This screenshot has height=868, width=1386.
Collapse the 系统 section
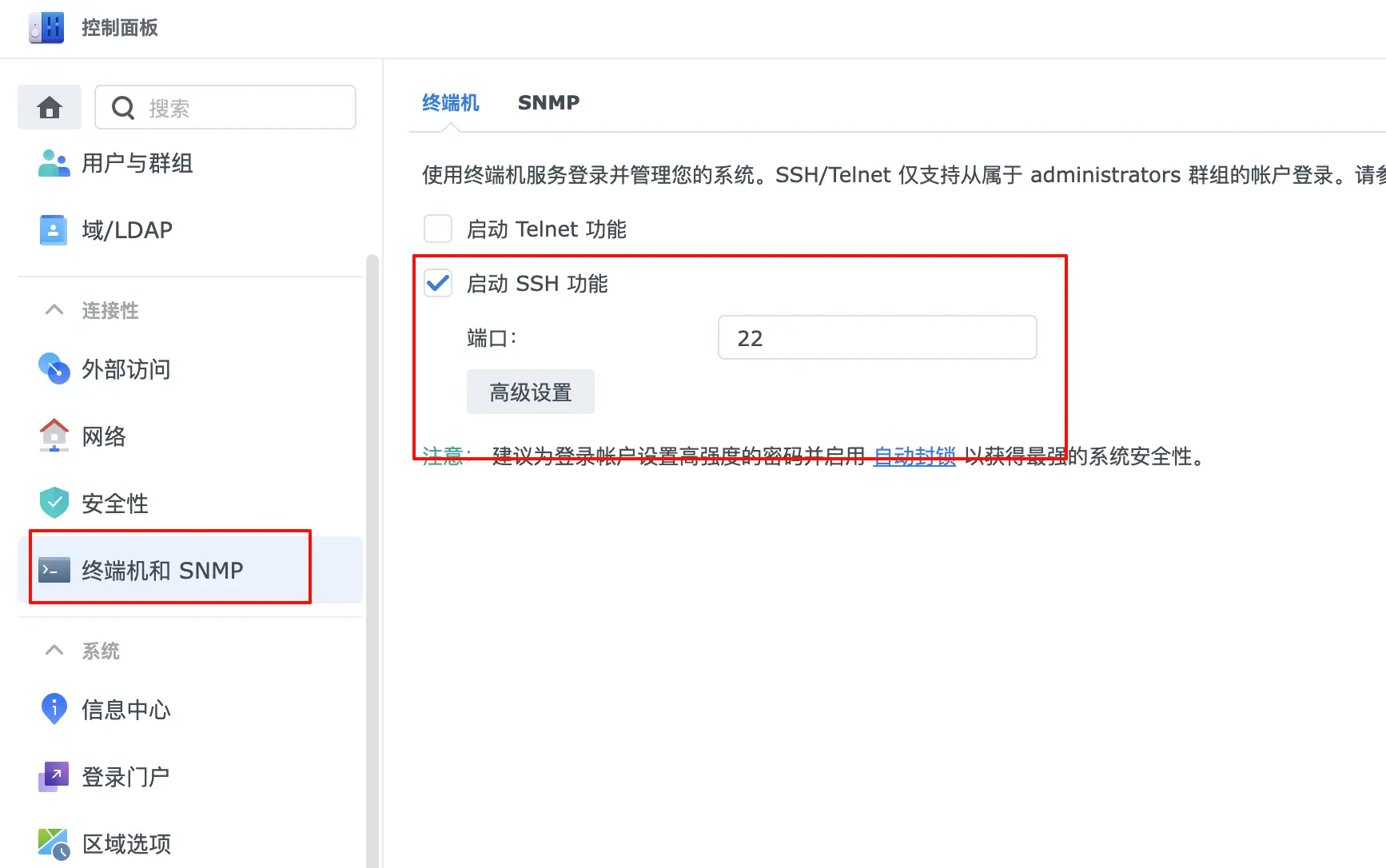pyautogui.click(x=54, y=650)
